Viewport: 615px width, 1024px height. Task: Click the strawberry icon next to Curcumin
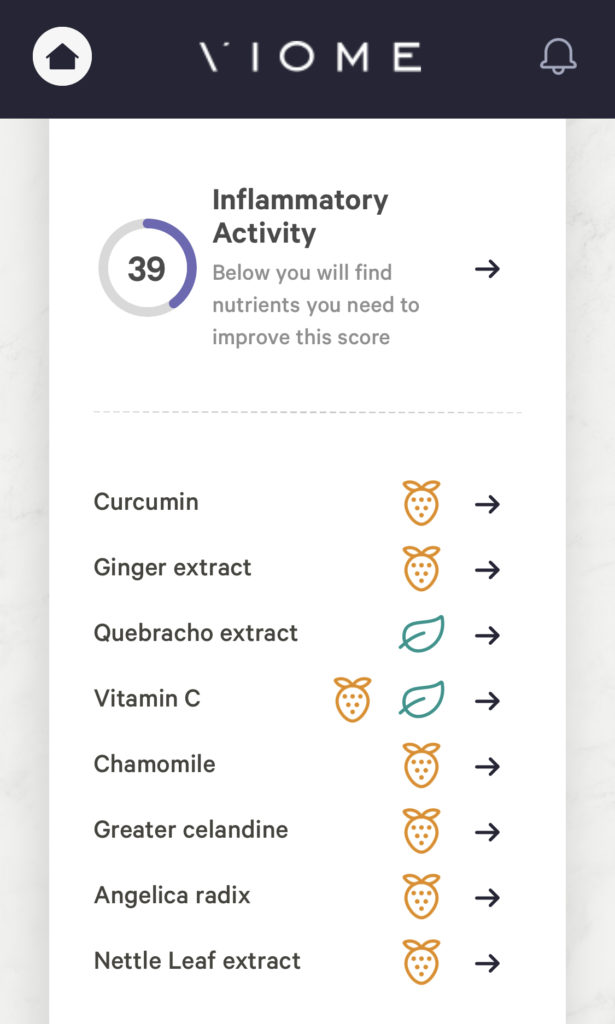point(423,503)
